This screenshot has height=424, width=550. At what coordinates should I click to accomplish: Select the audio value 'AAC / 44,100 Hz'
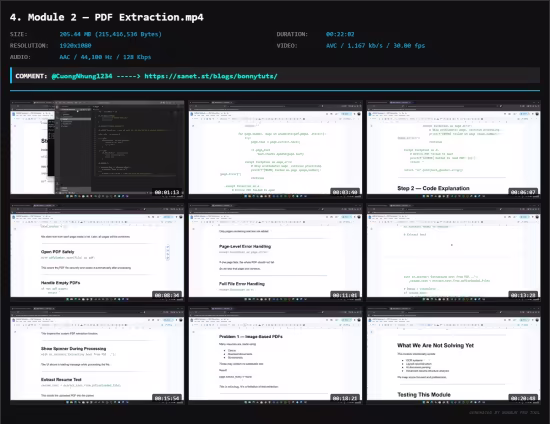(86, 57)
